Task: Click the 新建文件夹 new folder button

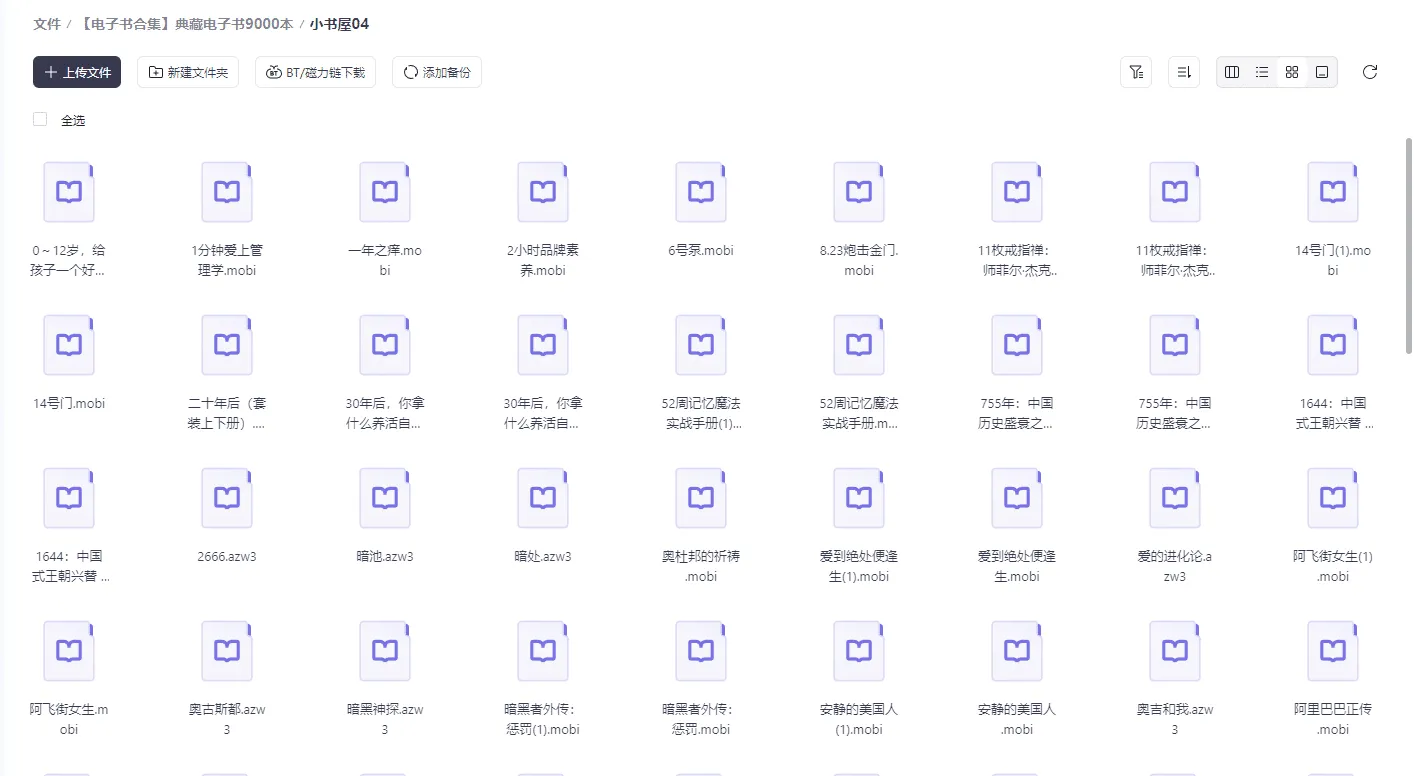Action: [x=188, y=72]
